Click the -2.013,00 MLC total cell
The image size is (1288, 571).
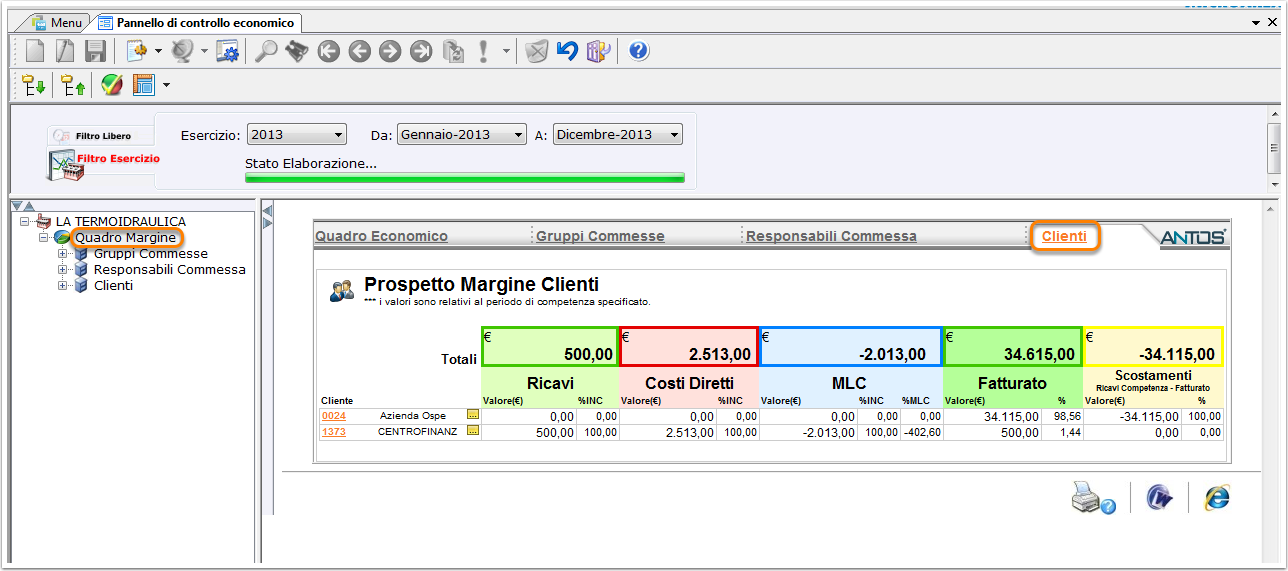(x=851, y=346)
